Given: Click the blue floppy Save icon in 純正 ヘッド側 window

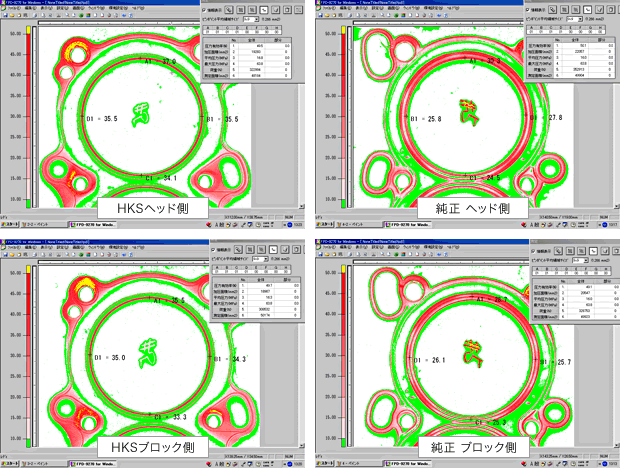Looking at the screenshot, I should click(320, 15).
